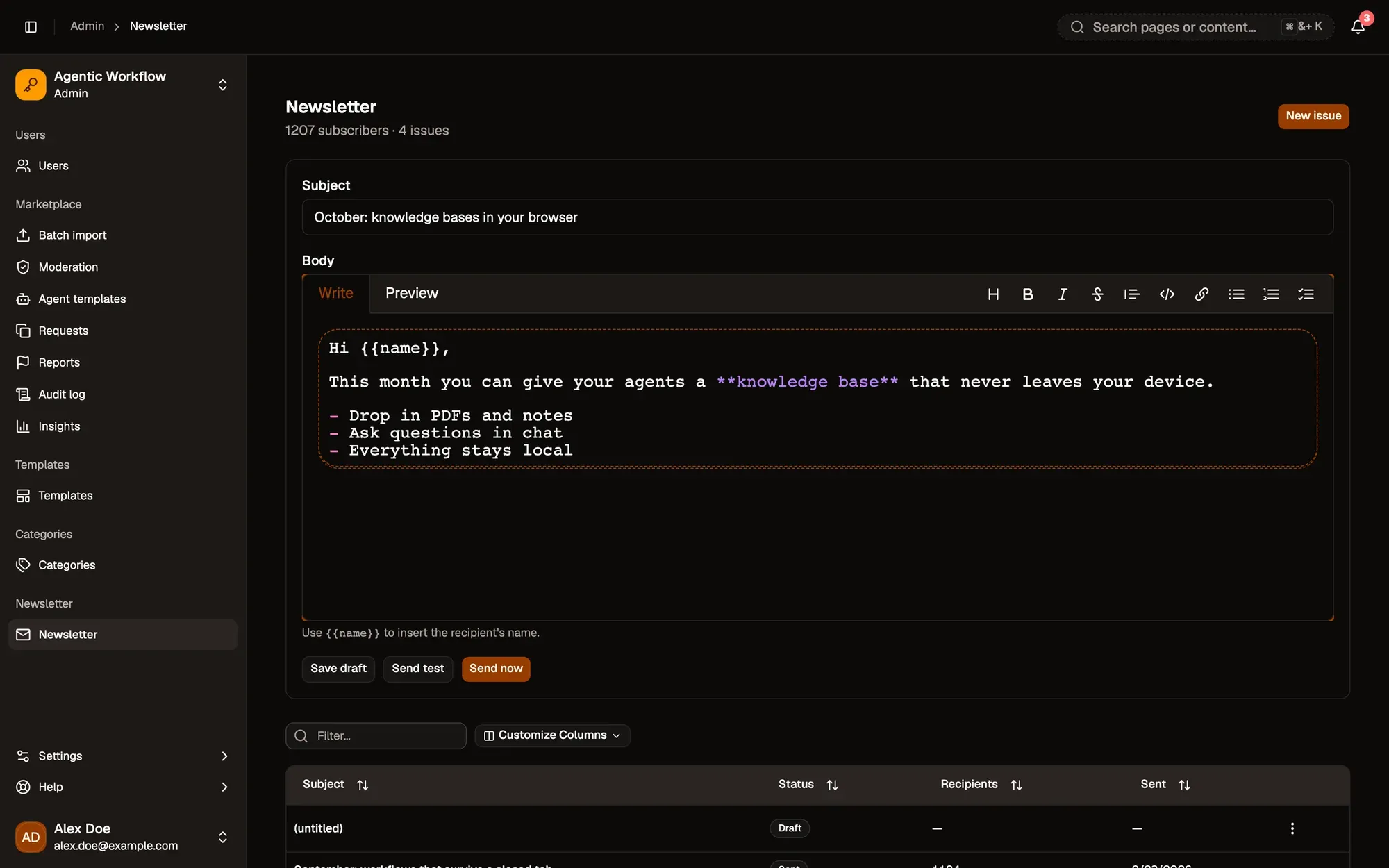Open Batch import page
This screenshot has width=1389, height=868.
123,235
